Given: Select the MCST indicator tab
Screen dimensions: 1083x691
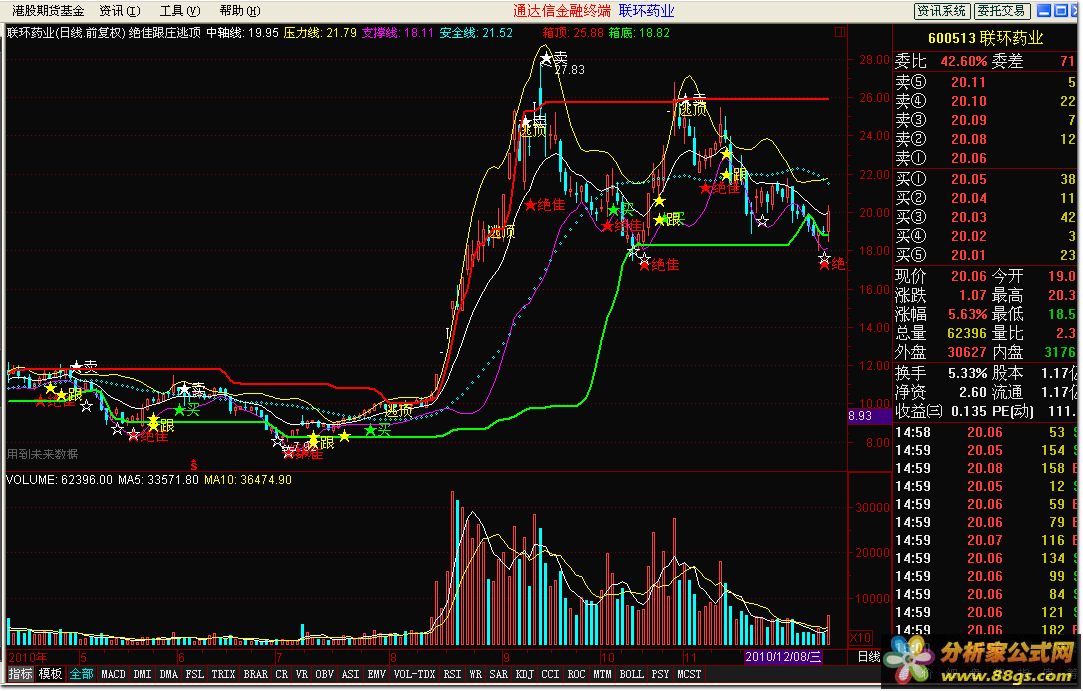Looking at the screenshot, I should pos(689,674).
